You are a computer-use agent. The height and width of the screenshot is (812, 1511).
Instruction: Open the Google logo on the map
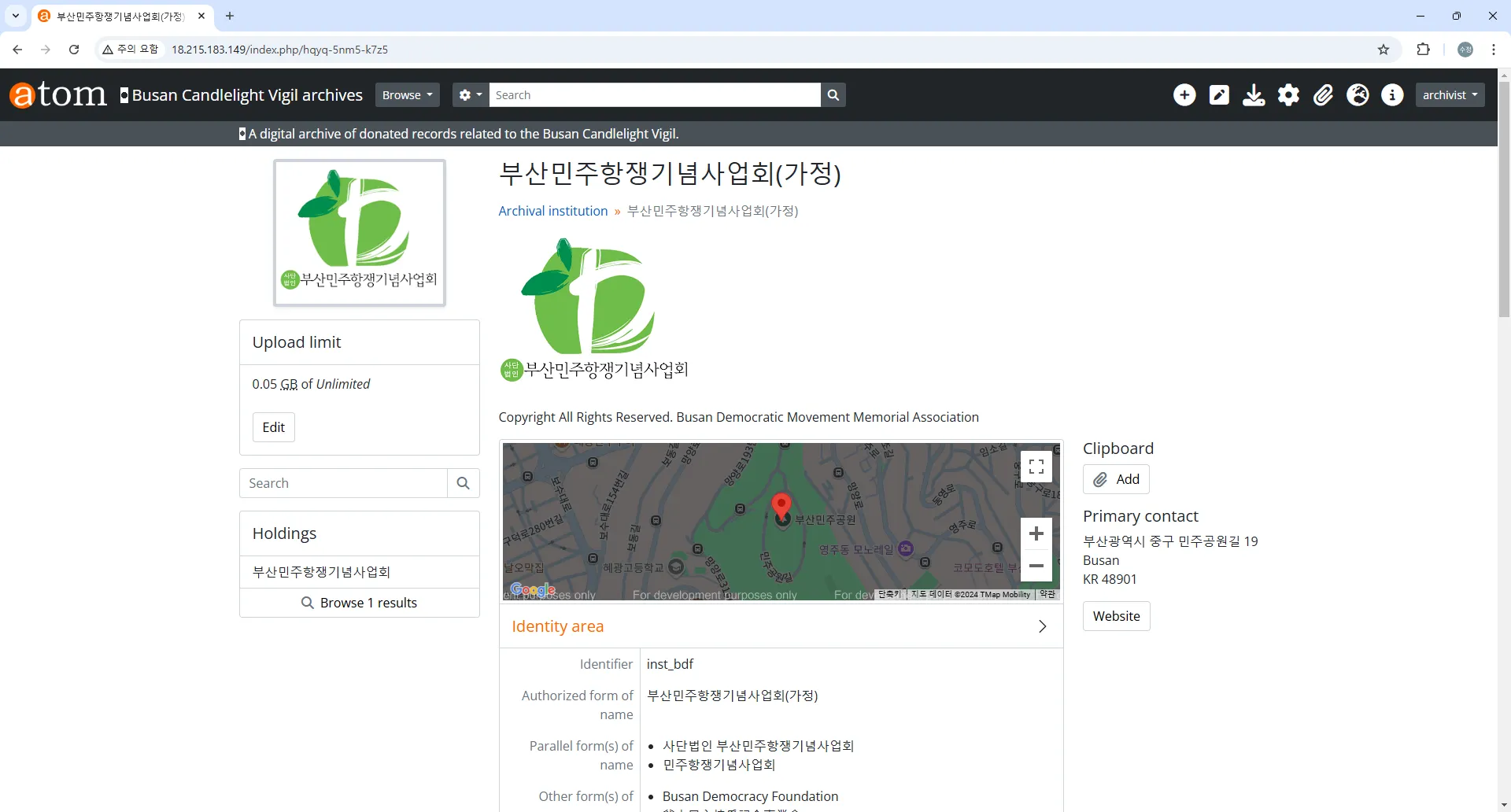point(533,589)
